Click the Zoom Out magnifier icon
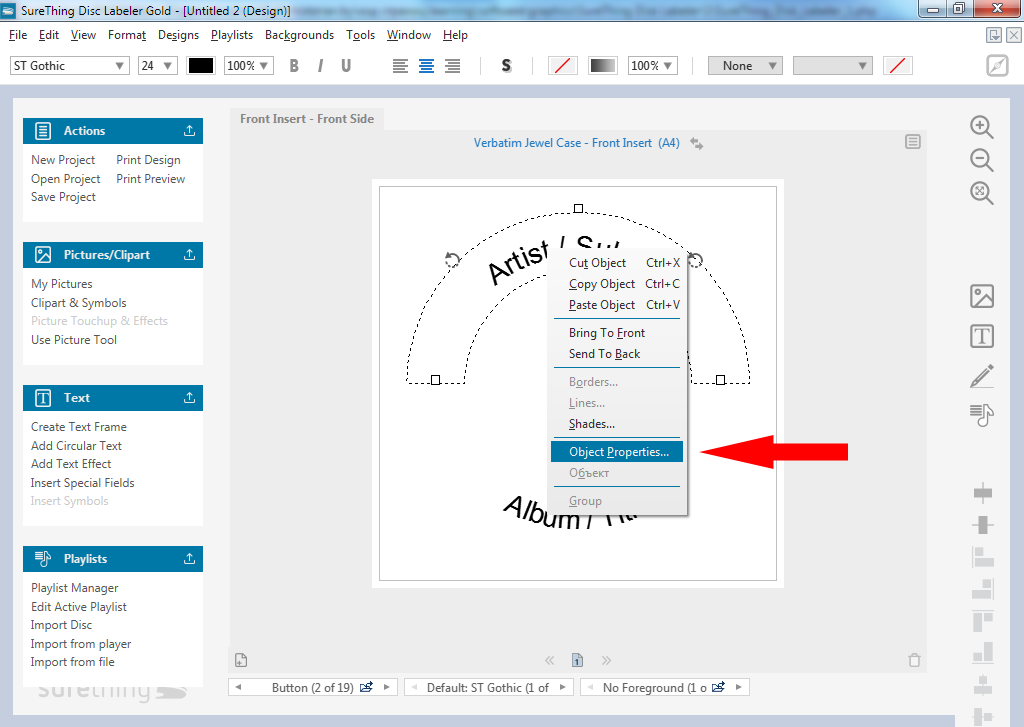 click(x=982, y=160)
